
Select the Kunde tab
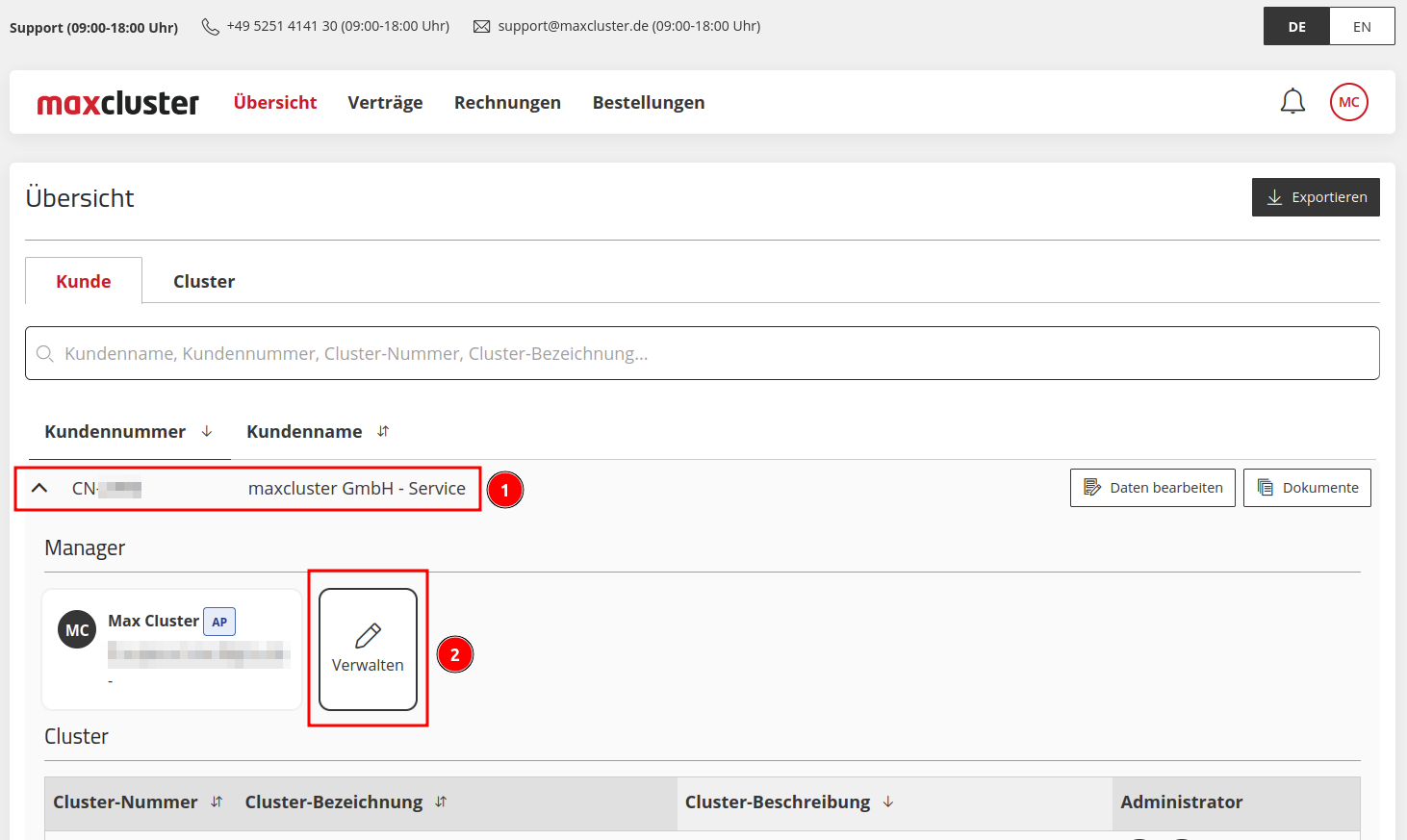pos(84,281)
